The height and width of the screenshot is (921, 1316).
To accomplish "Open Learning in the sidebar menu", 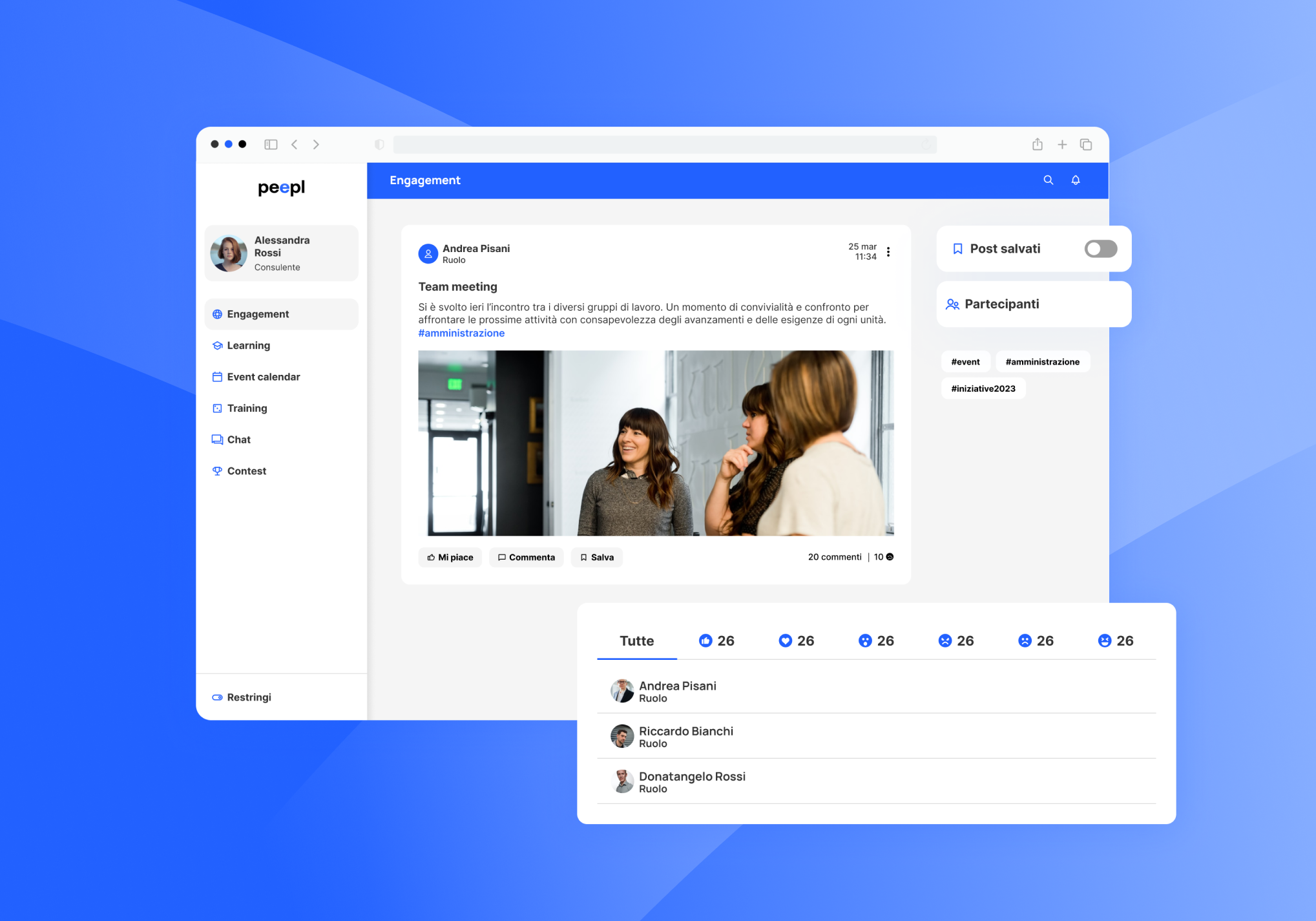I will [248, 346].
